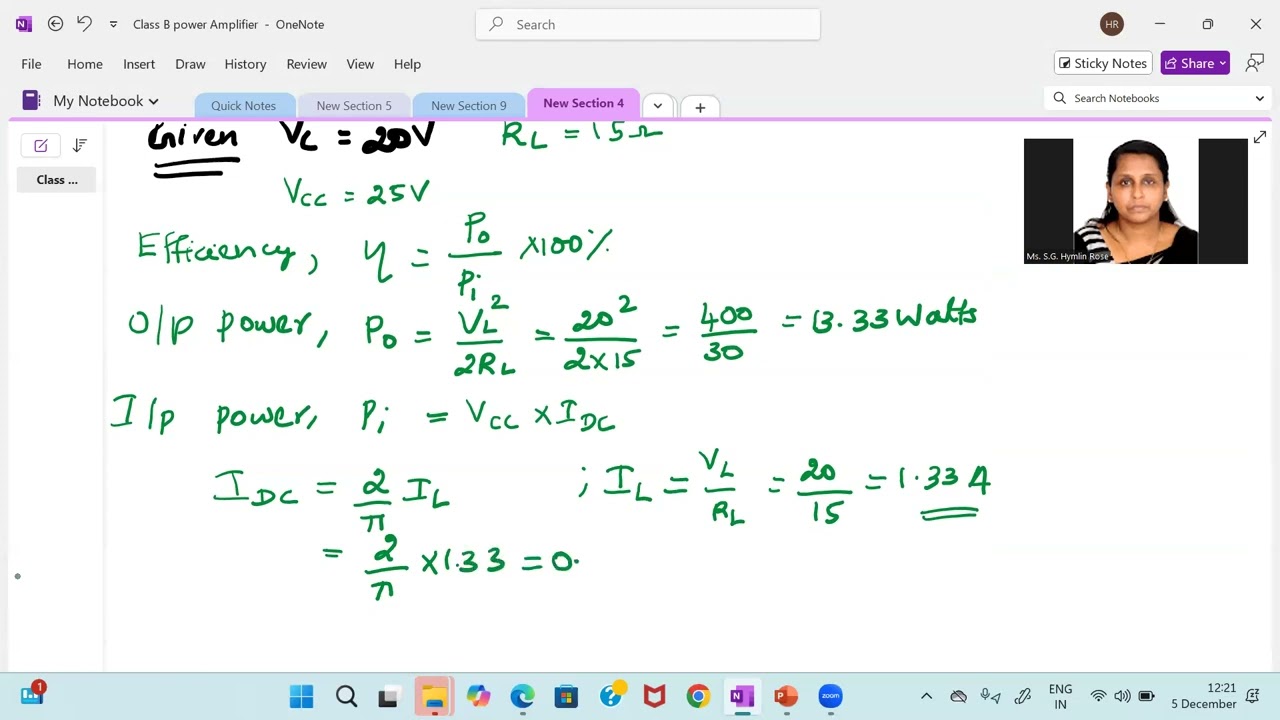
Task: Add a new section with plus button
Action: pyautogui.click(x=700, y=107)
